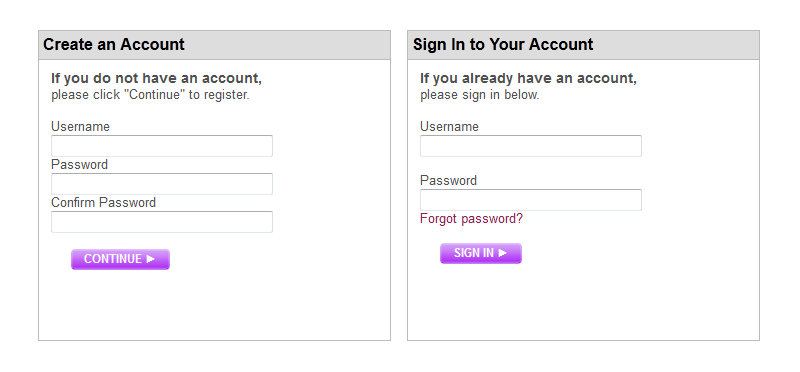Click the "If you do not have an account" text
This screenshot has width=800, height=372.
click(156, 79)
